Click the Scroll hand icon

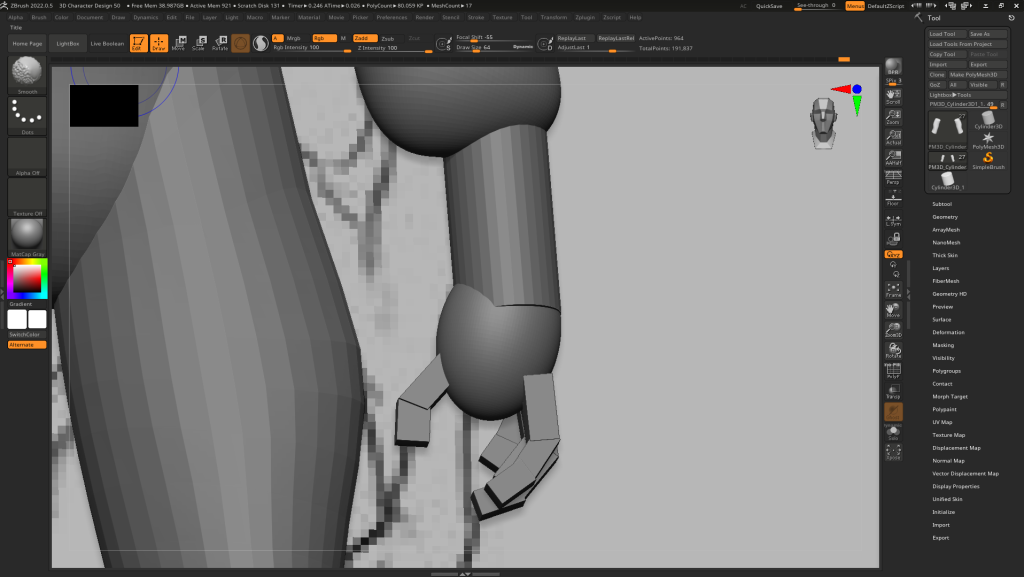click(x=893, y=96)
